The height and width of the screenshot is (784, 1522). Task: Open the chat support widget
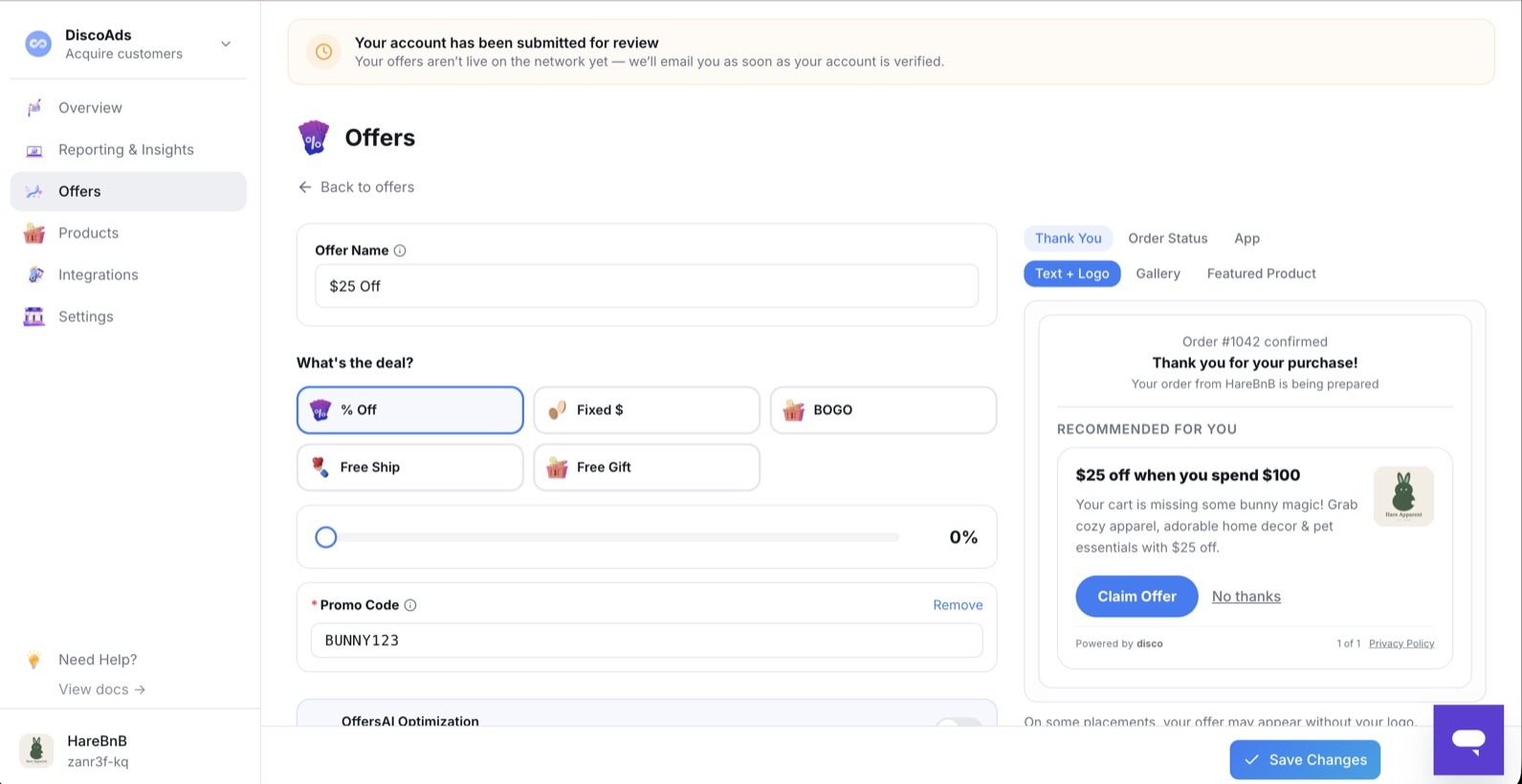click(1468, 740)
